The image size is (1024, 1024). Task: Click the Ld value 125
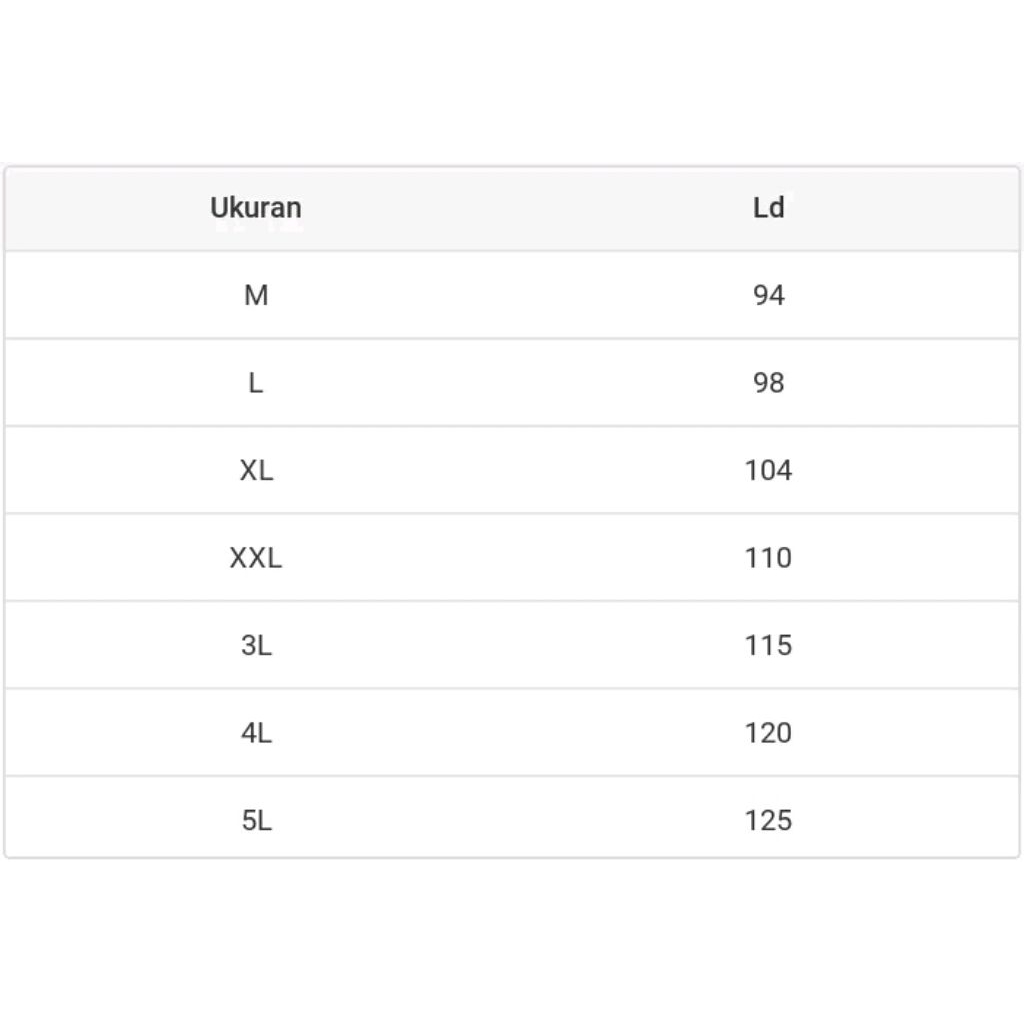768,820
